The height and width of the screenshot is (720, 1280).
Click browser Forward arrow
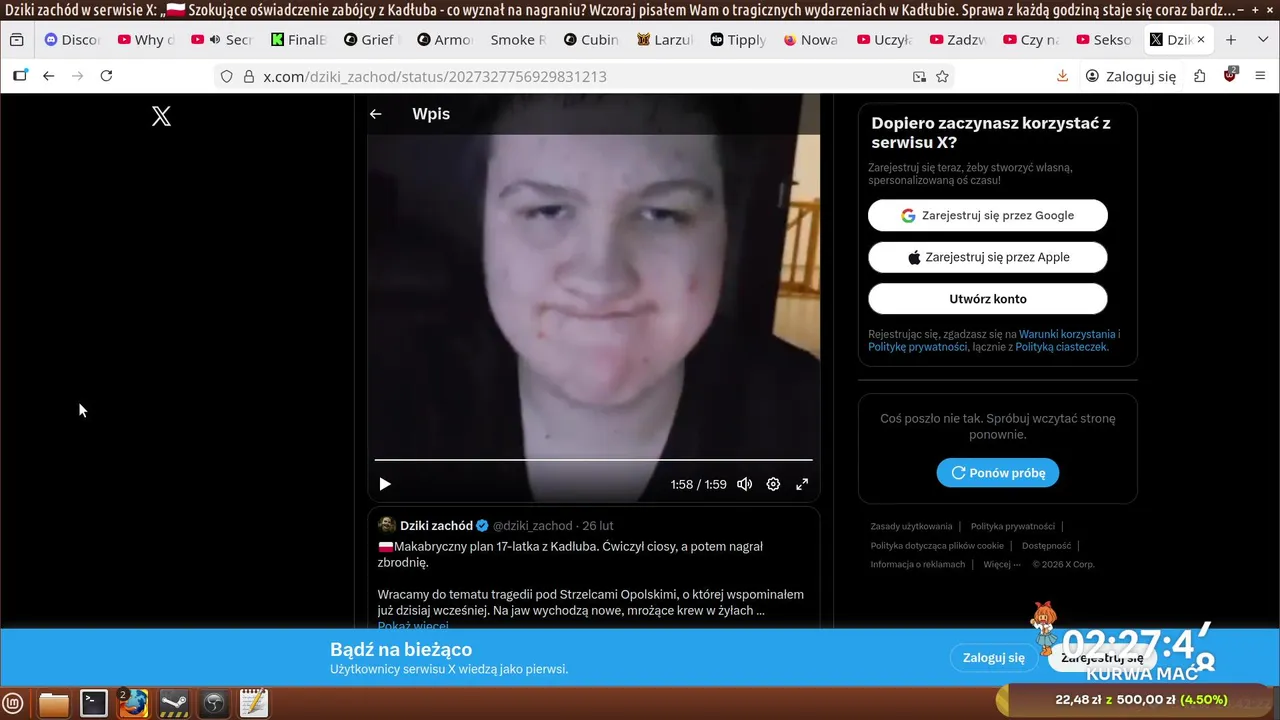77,76
